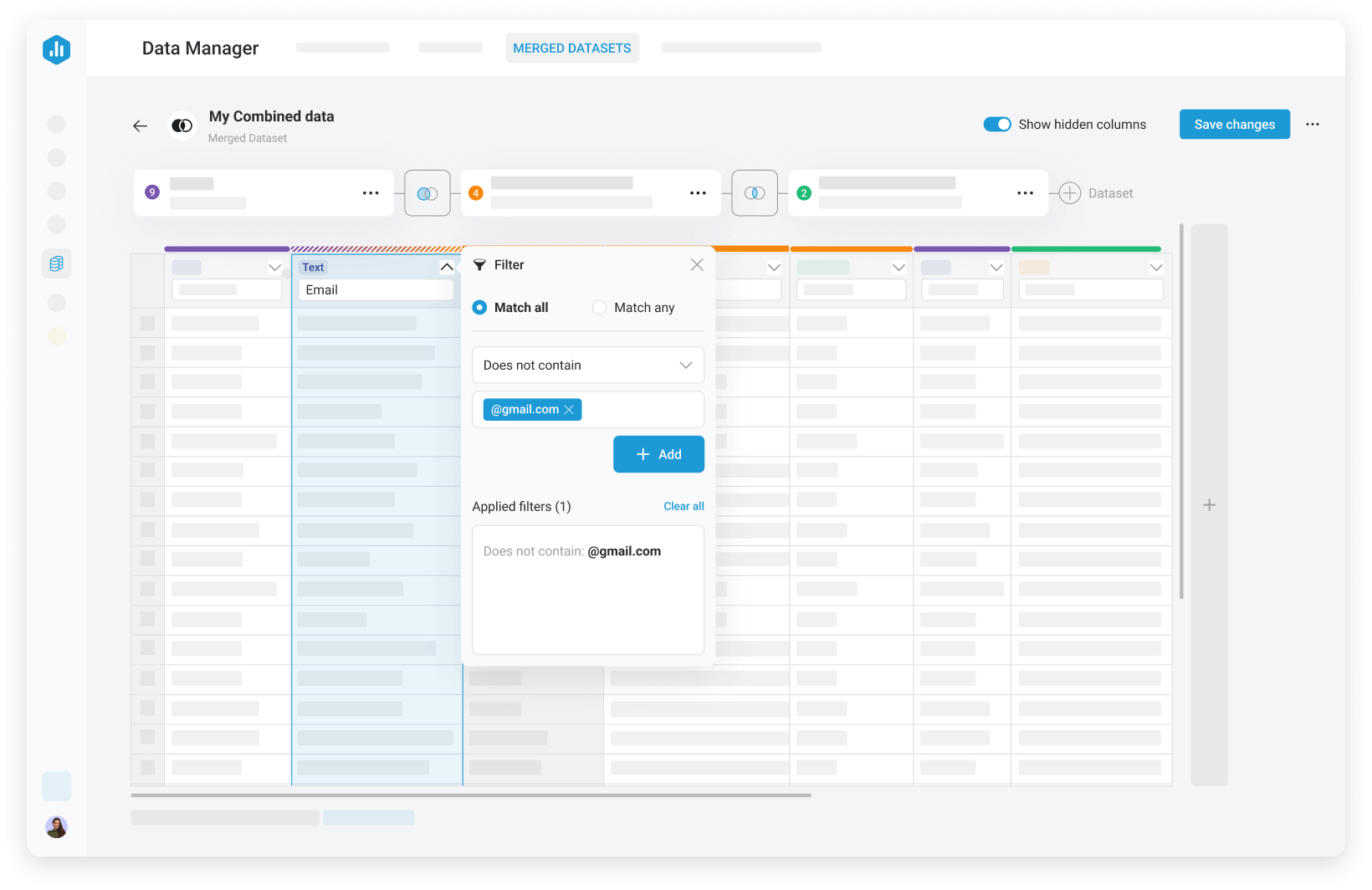Open the Does not contain condition dropdown
Screen dimensions: 1372x890
pyautogui.click(x=588, y=365)
